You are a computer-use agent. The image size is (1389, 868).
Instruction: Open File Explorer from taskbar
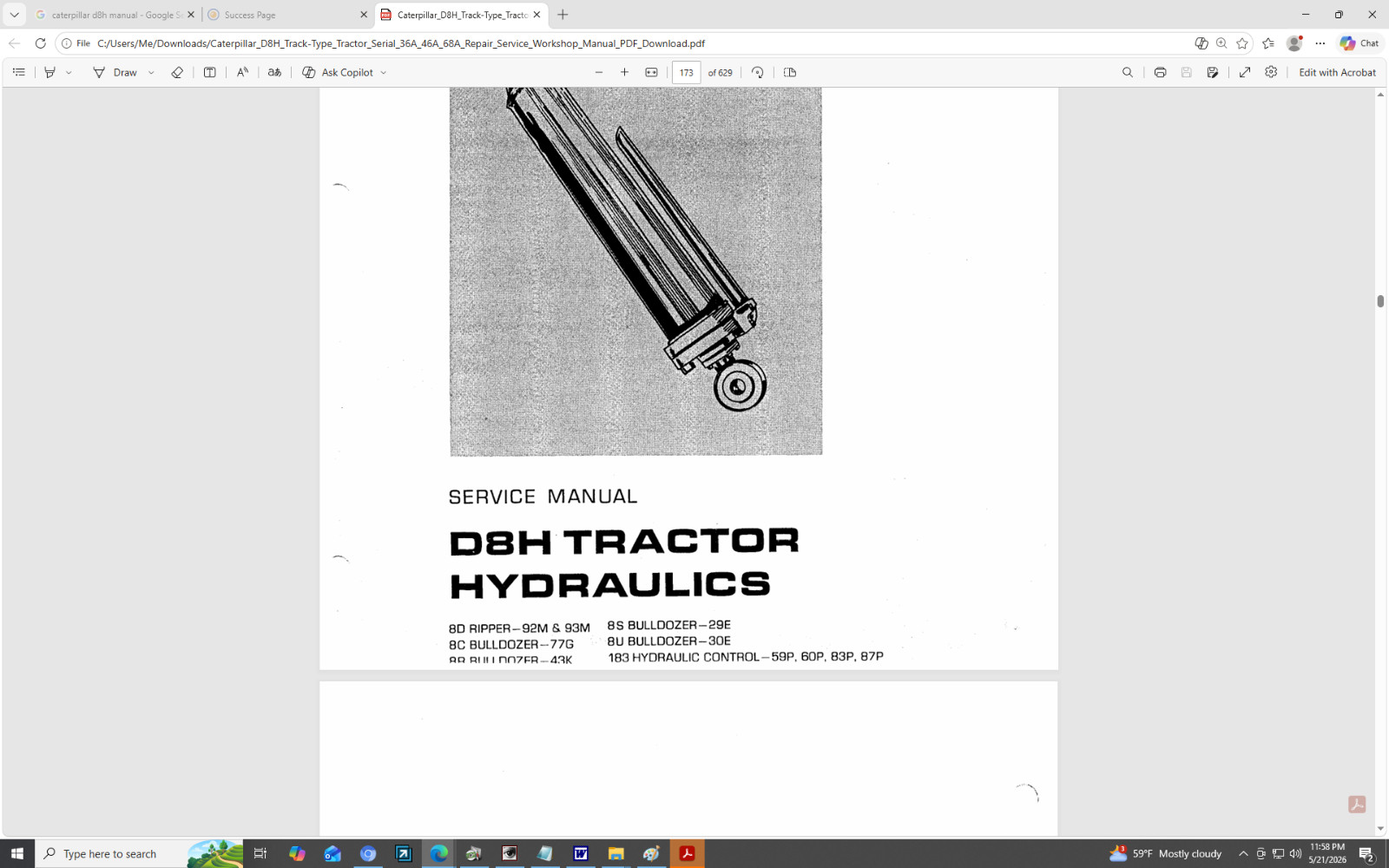click(x=616, y=854)
